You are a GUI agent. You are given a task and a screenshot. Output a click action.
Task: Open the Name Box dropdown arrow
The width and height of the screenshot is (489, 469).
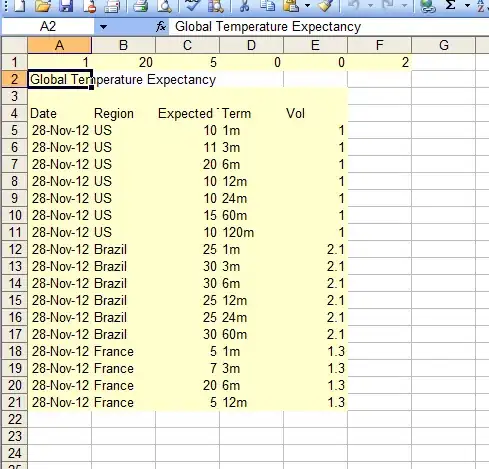tap(103, 27)
